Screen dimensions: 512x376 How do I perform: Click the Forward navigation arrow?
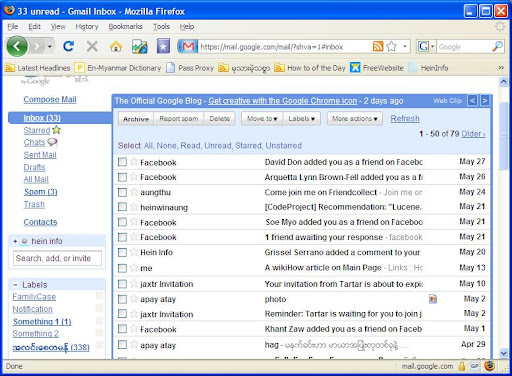click(x=37, y=46)
